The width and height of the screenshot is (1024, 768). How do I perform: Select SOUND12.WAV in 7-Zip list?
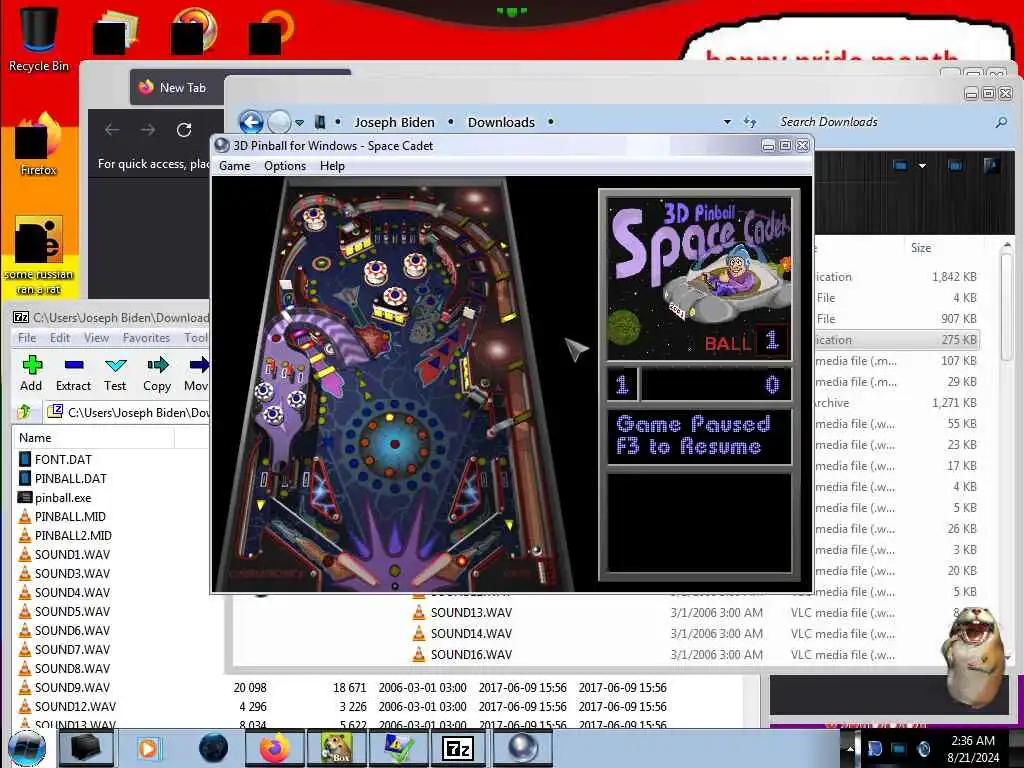click(74, 706)
